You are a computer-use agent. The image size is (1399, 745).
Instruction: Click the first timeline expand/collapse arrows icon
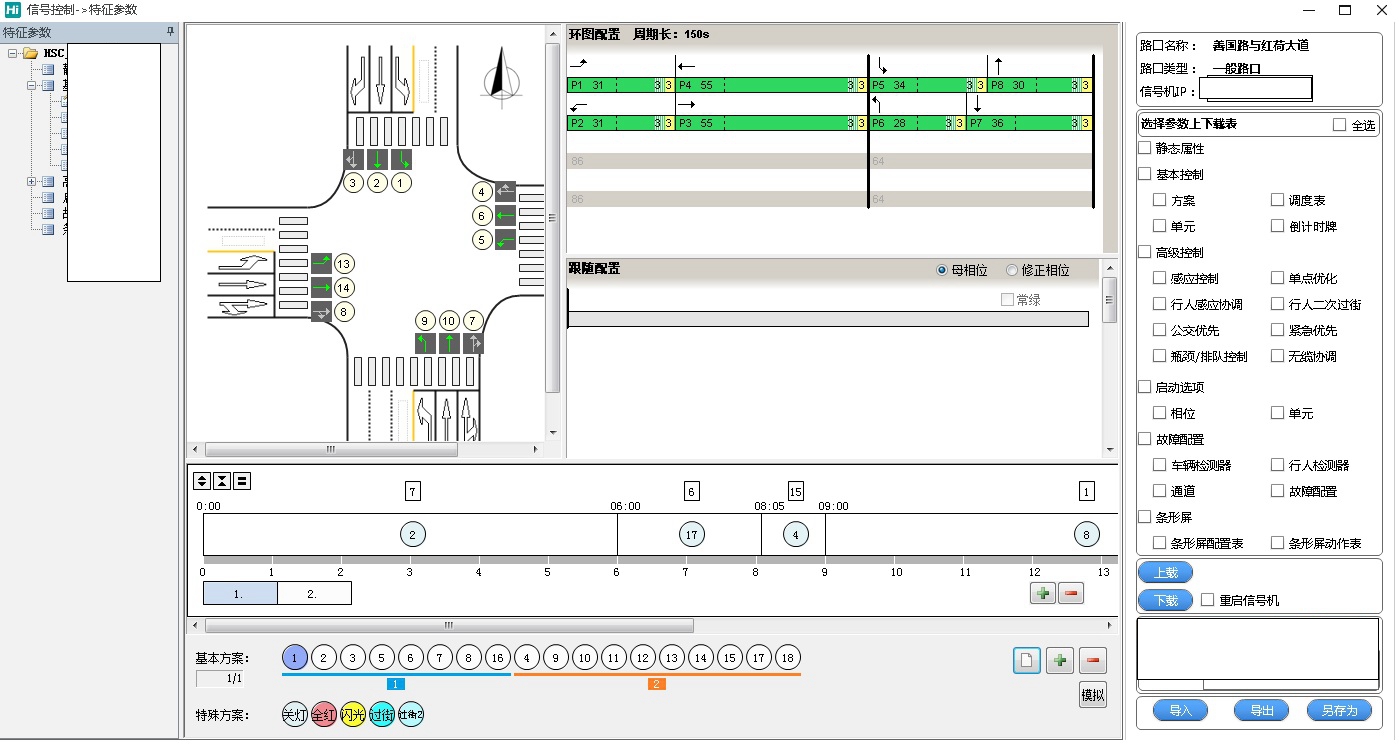pyautogui.click(x=202, y=481)
